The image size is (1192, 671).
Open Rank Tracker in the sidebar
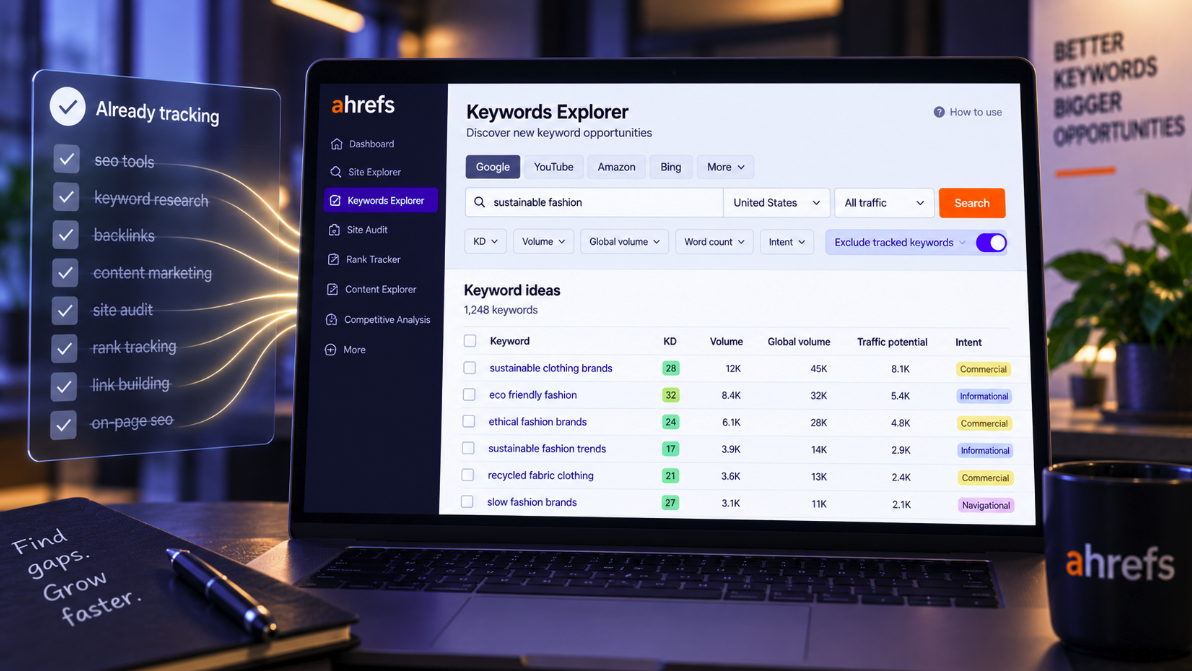click(372, 259)
